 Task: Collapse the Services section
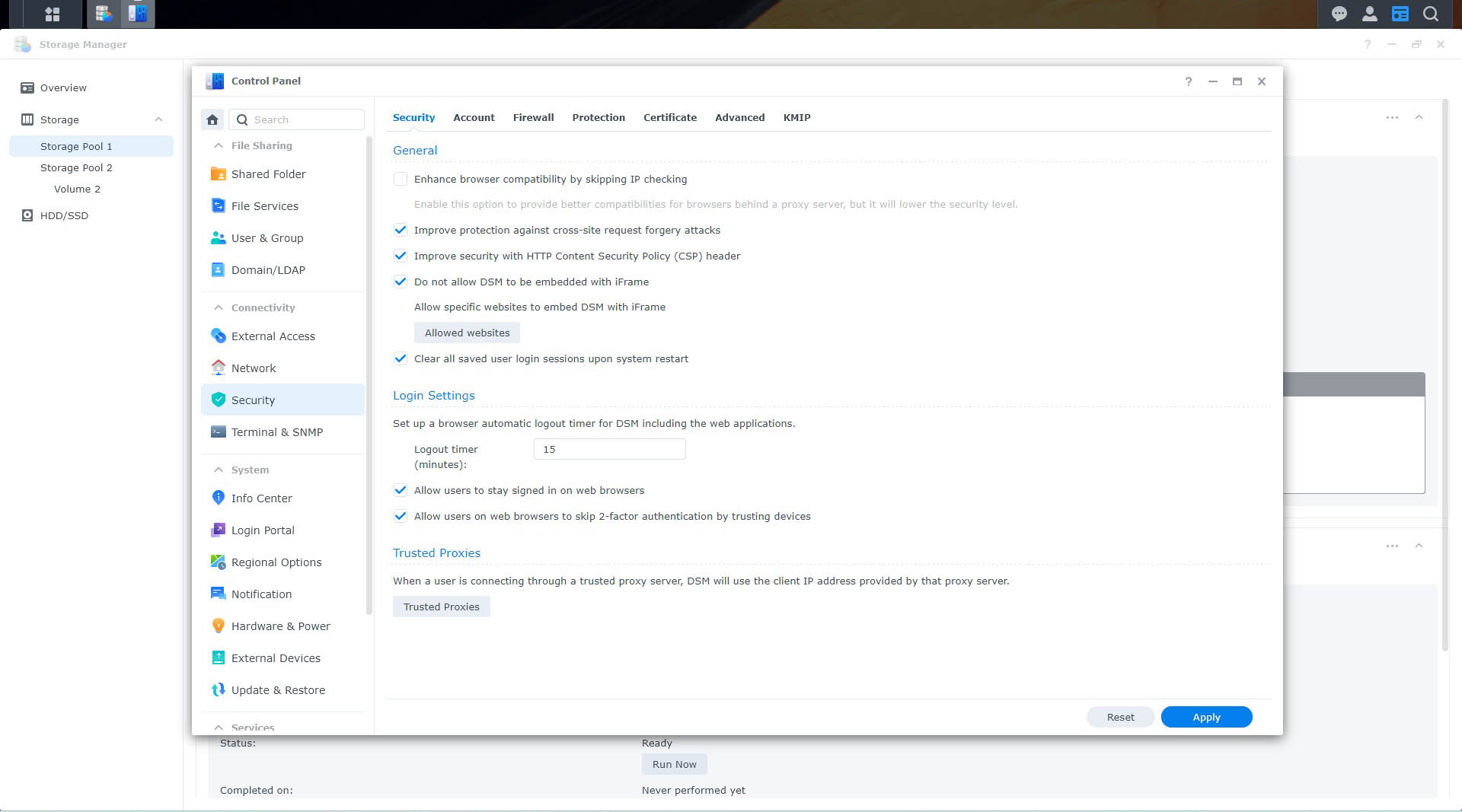219,728
